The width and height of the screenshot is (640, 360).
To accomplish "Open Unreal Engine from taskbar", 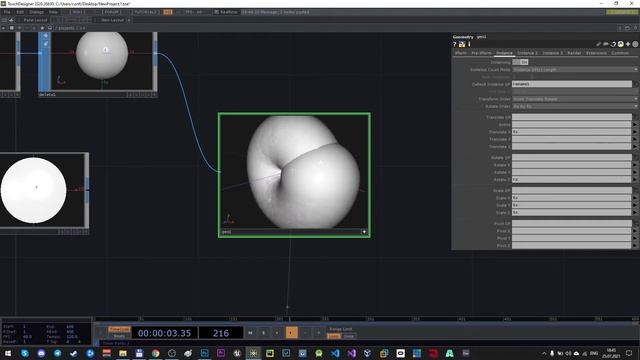I will point(237,353).
